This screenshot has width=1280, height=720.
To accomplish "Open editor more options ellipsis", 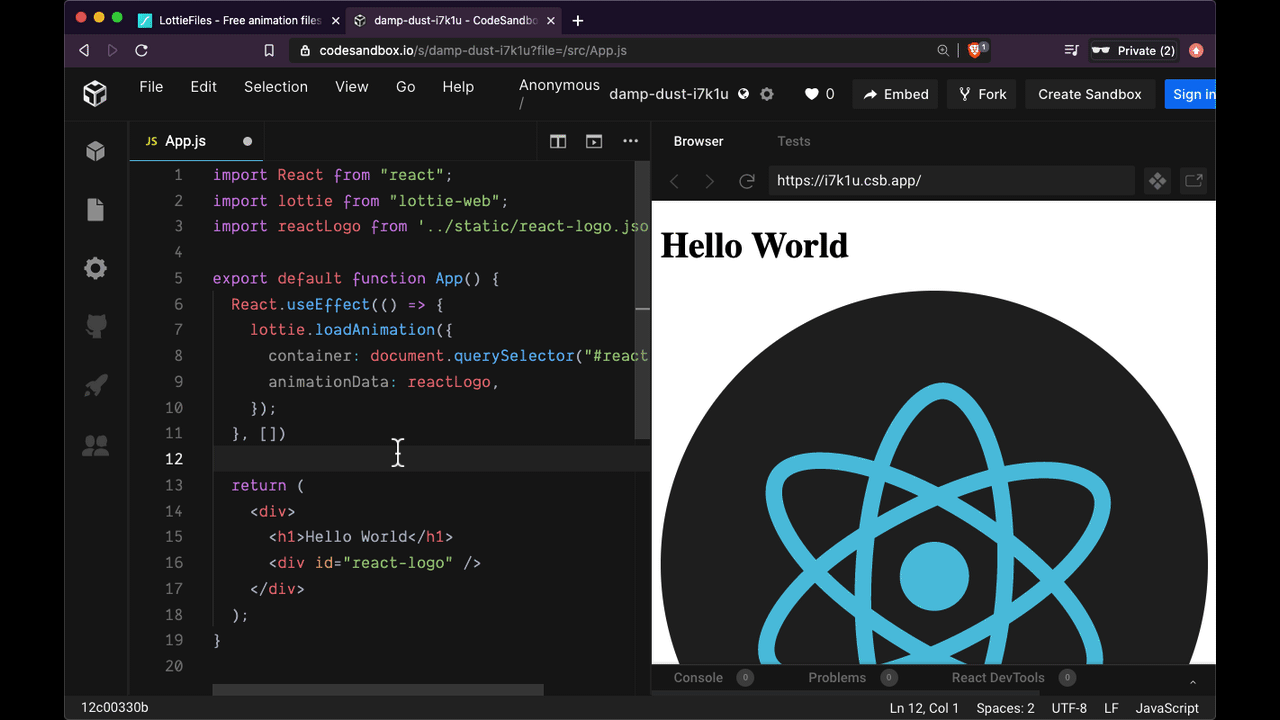I will [630, 141].
